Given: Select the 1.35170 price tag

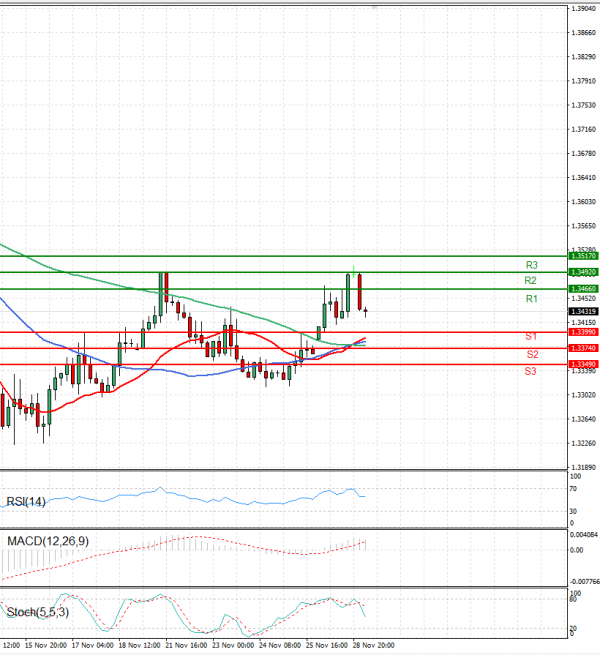Looking at the screenshot, I should click(584, 256).
